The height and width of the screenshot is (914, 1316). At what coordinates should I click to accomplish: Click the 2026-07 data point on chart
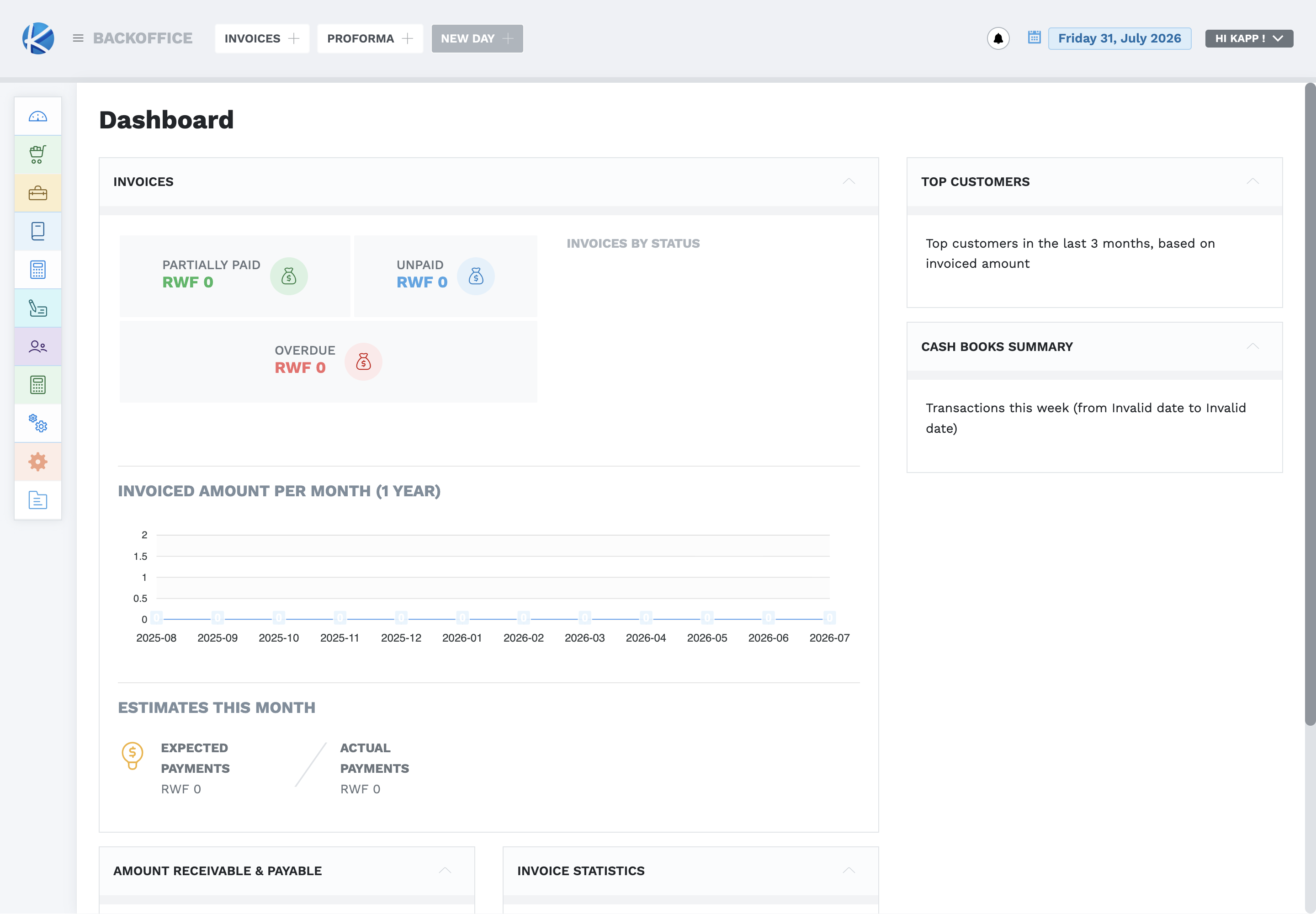click(x=829, y=618)
